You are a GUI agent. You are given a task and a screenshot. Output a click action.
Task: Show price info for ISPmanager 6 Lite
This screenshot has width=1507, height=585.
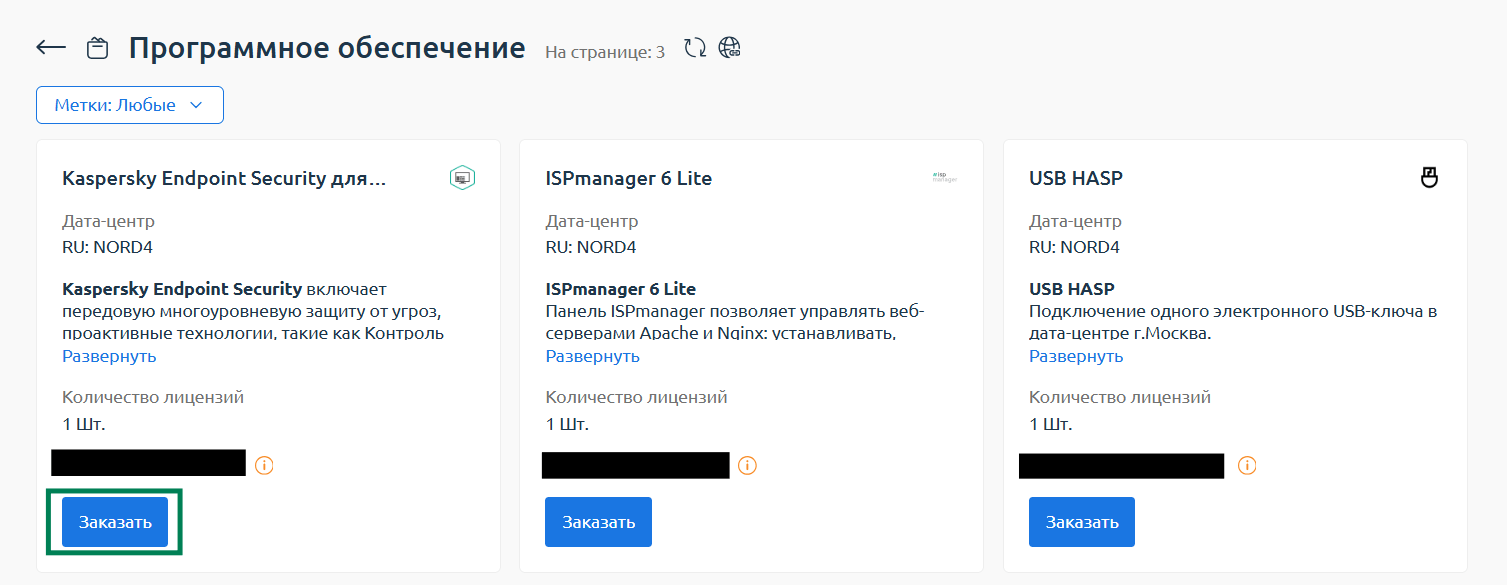click(747, 465)
